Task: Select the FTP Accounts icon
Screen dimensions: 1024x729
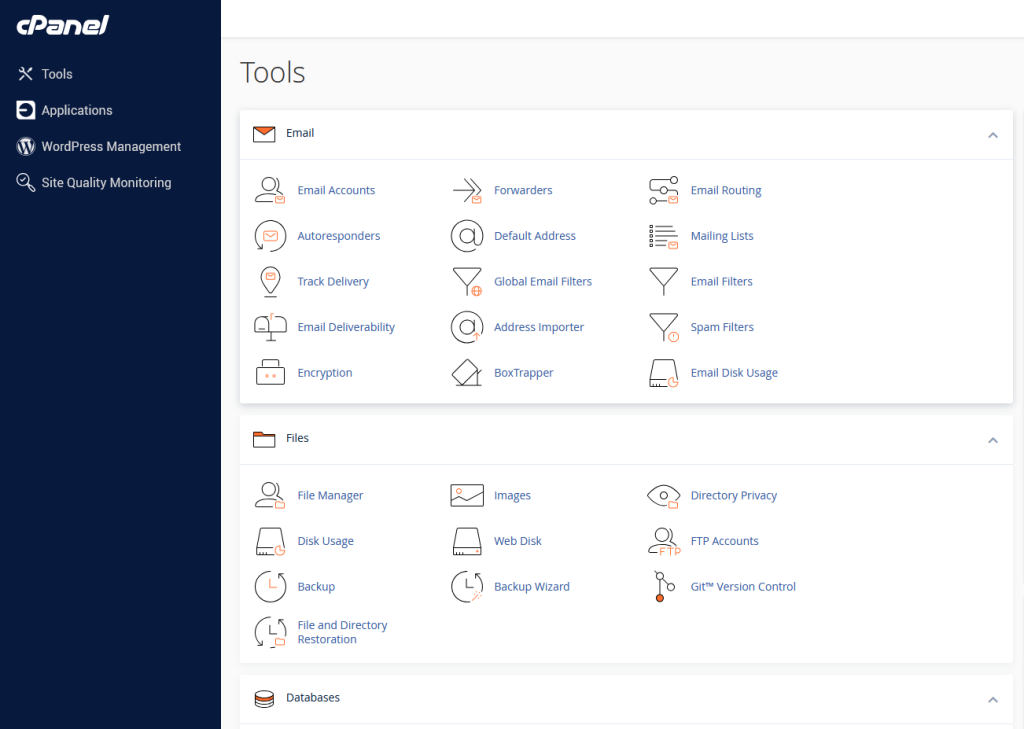Action: (664, 541)
